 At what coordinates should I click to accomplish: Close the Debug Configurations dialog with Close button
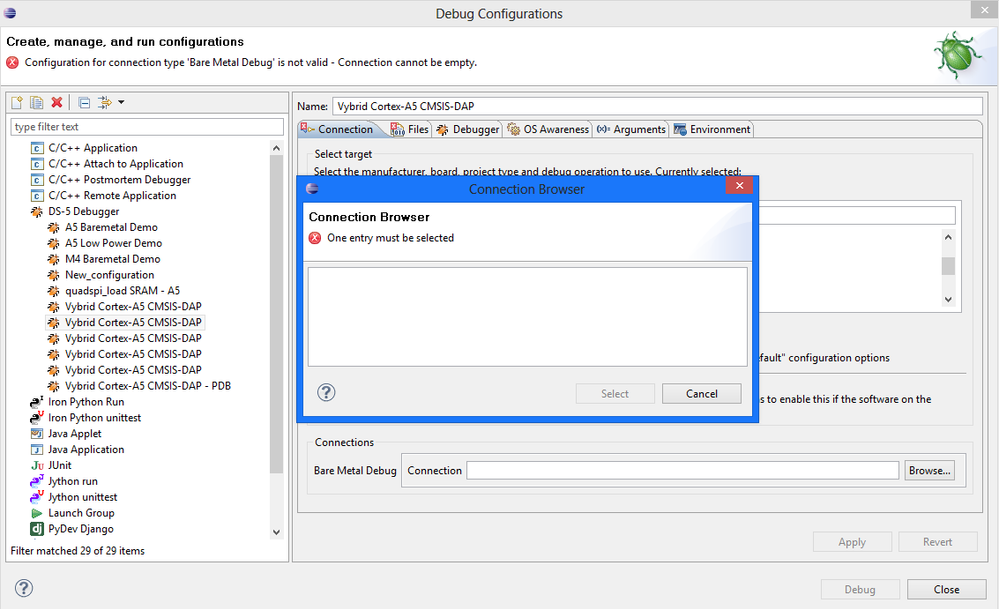tap(946, 590)
